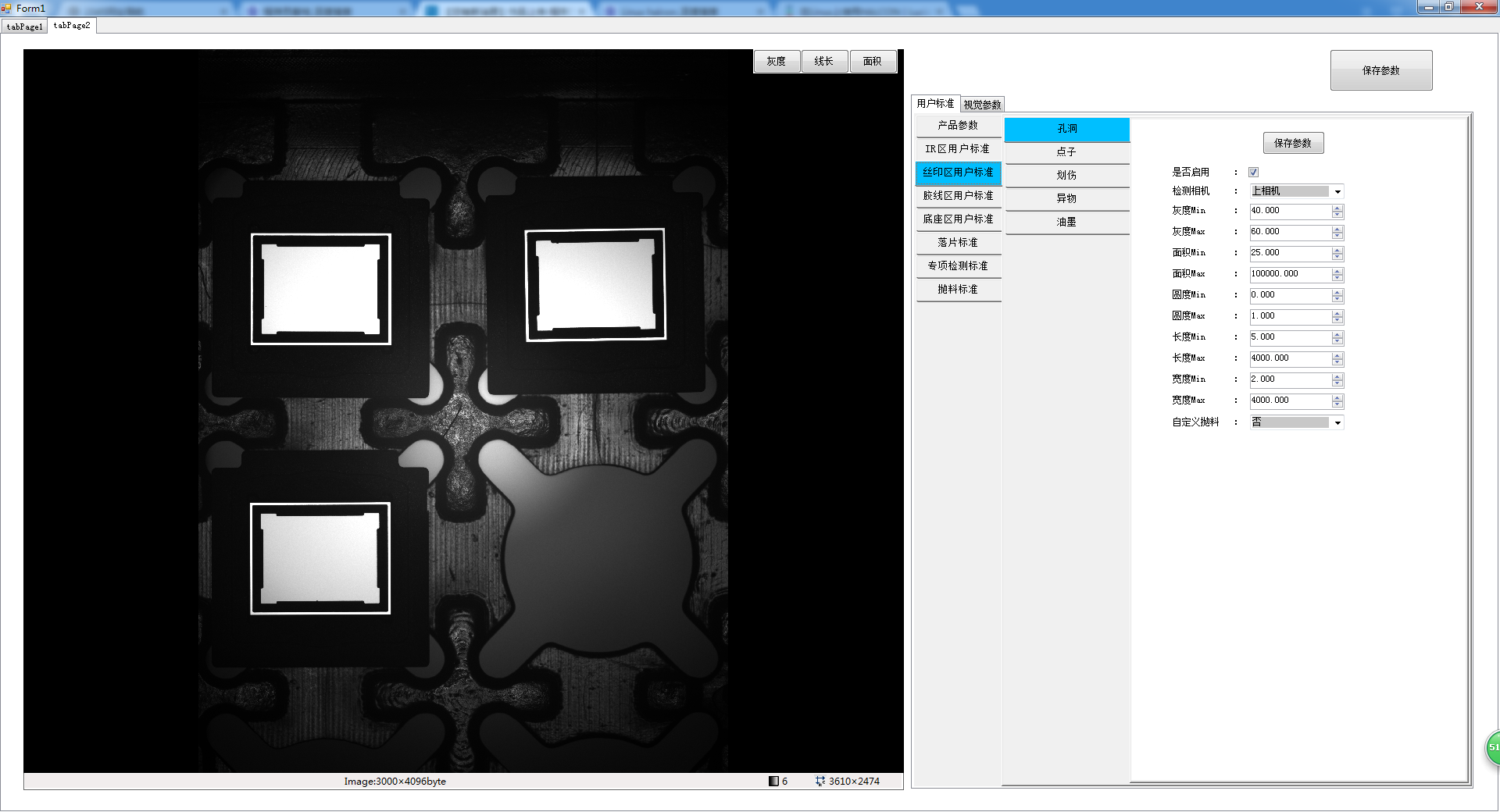The width and height of the screenshot is (1500, 812).
Task: Open the 产品参数 section
Action: point(958,126)
